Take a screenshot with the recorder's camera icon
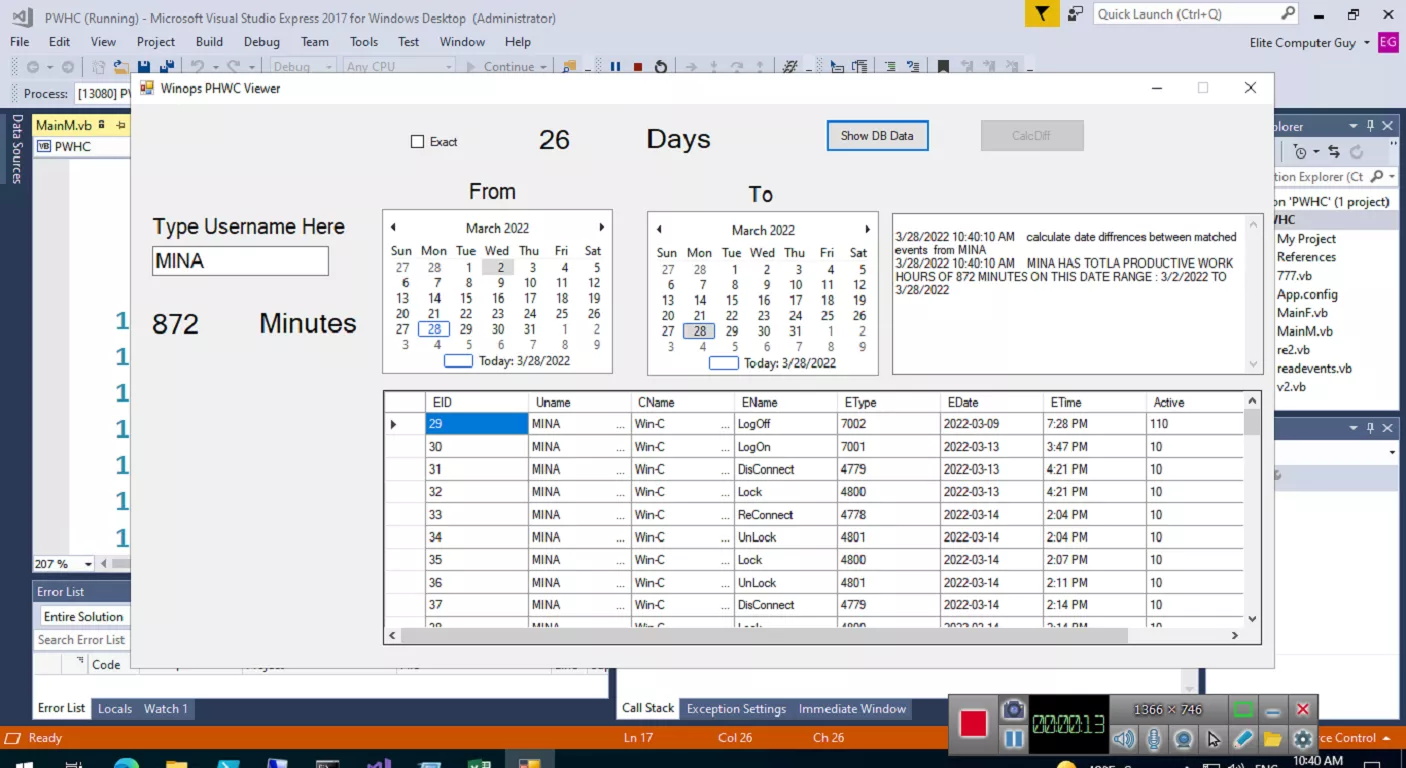Image resolution: width=1406 pixels, height=768 pixels. click(1013, 709)
